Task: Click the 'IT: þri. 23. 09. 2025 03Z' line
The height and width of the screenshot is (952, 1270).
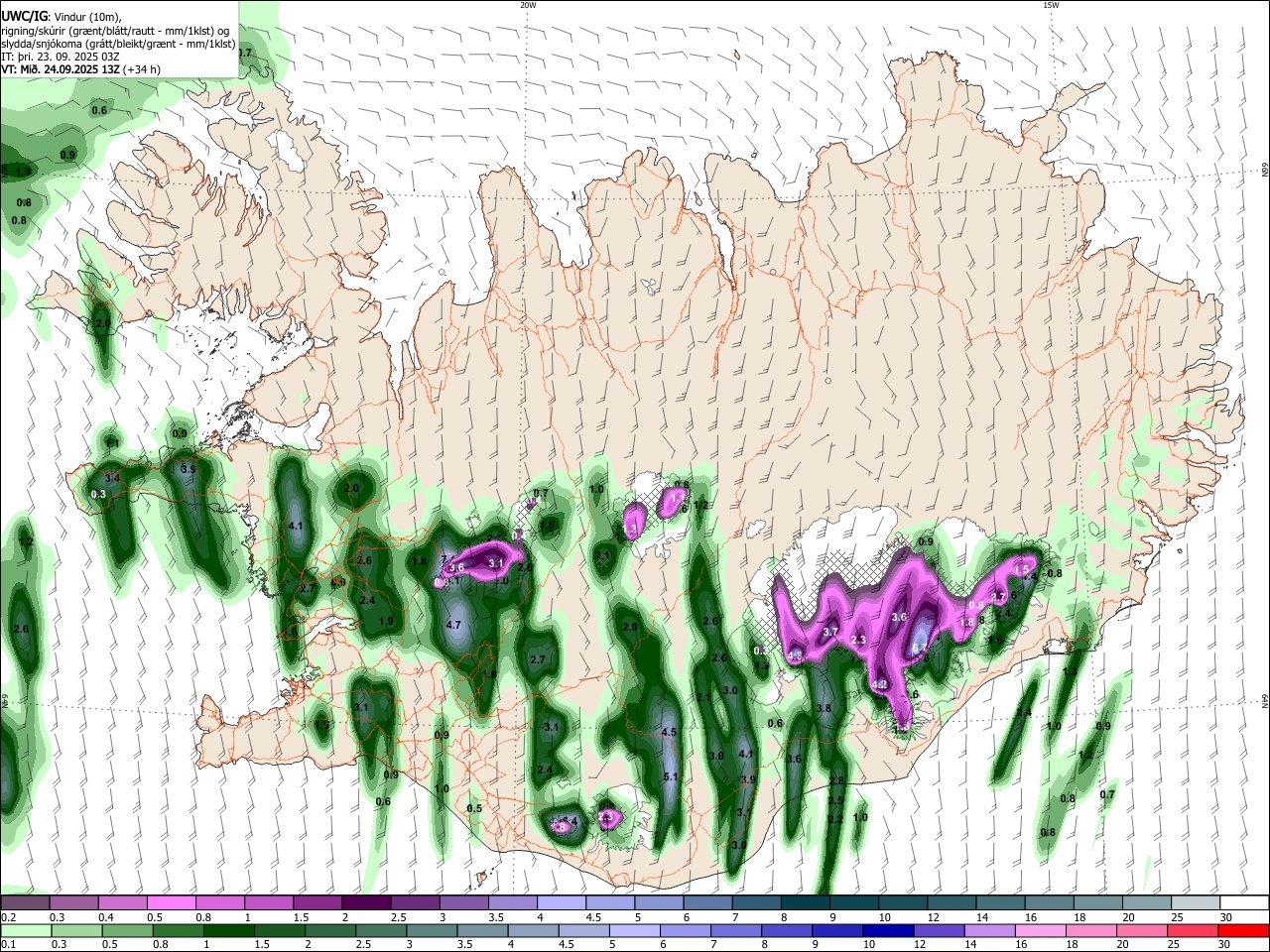Action: [x=60, y=57]
